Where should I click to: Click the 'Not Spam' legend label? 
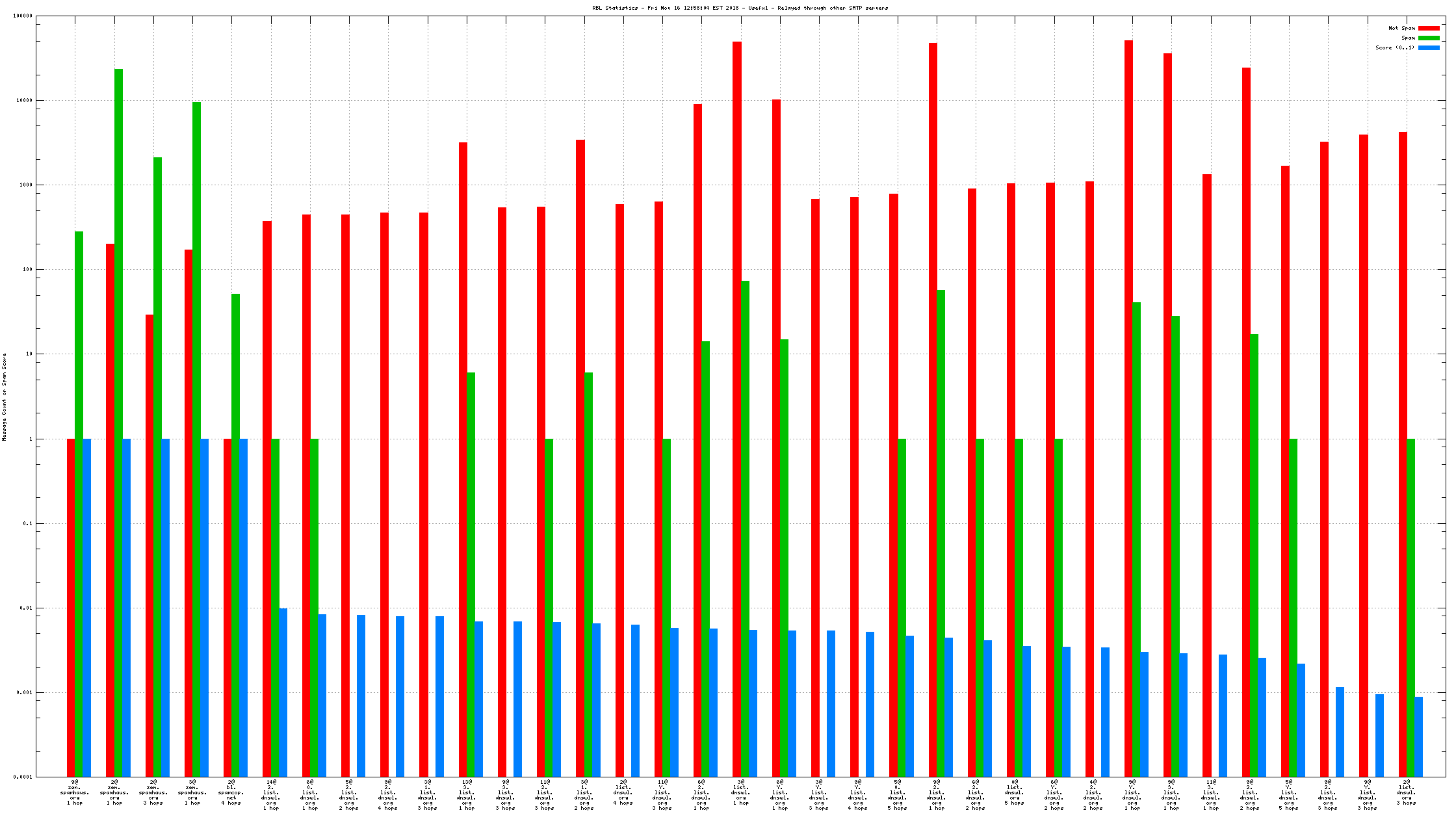[1401, 28]
